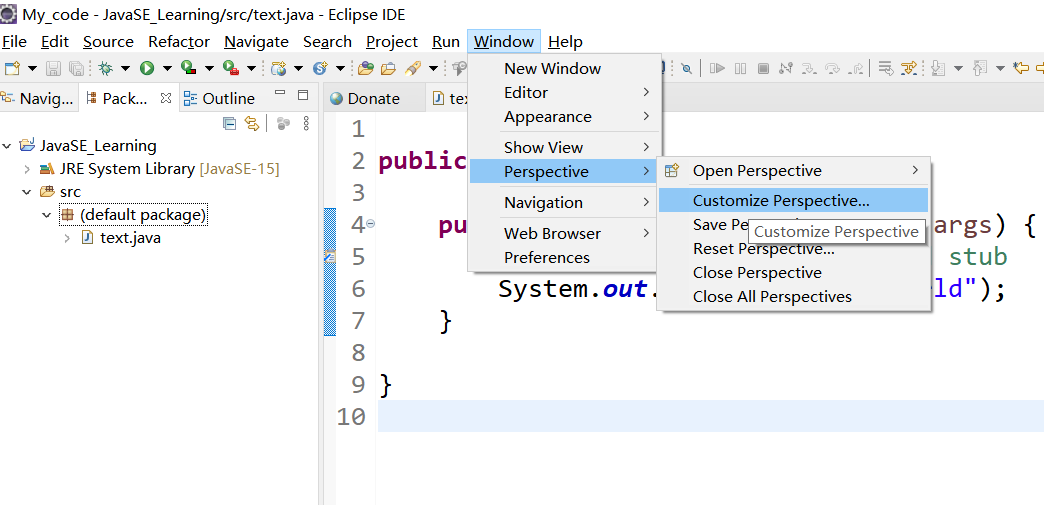Open Package Explorer view menu (three dots)
The image size is (1044, 505).
306,123
